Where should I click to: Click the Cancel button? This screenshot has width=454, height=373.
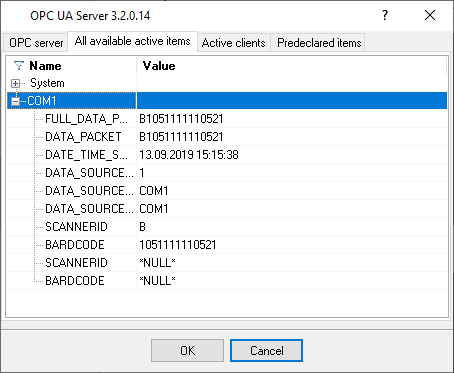point(266,351)
